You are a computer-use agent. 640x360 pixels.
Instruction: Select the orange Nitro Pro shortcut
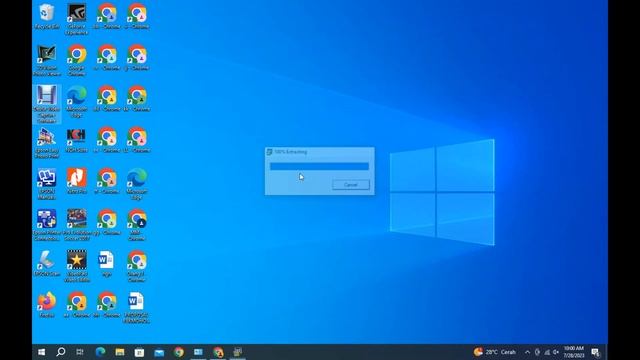(x=76, y=181)
